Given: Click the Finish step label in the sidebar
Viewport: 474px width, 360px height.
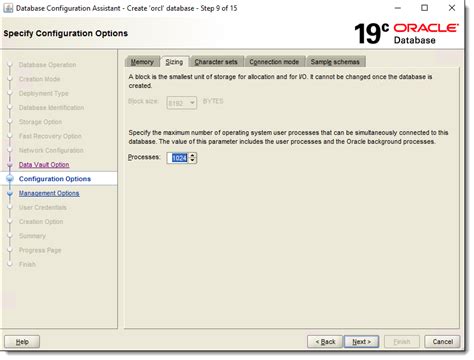Looking at the screenshot, I should coord(27,265).
